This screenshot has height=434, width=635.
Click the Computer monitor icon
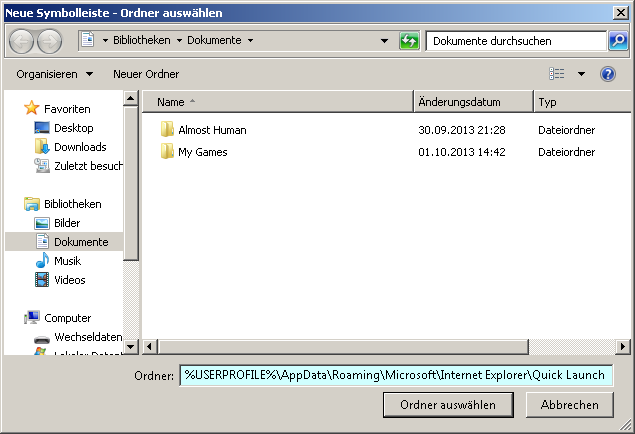coord(32,318)
